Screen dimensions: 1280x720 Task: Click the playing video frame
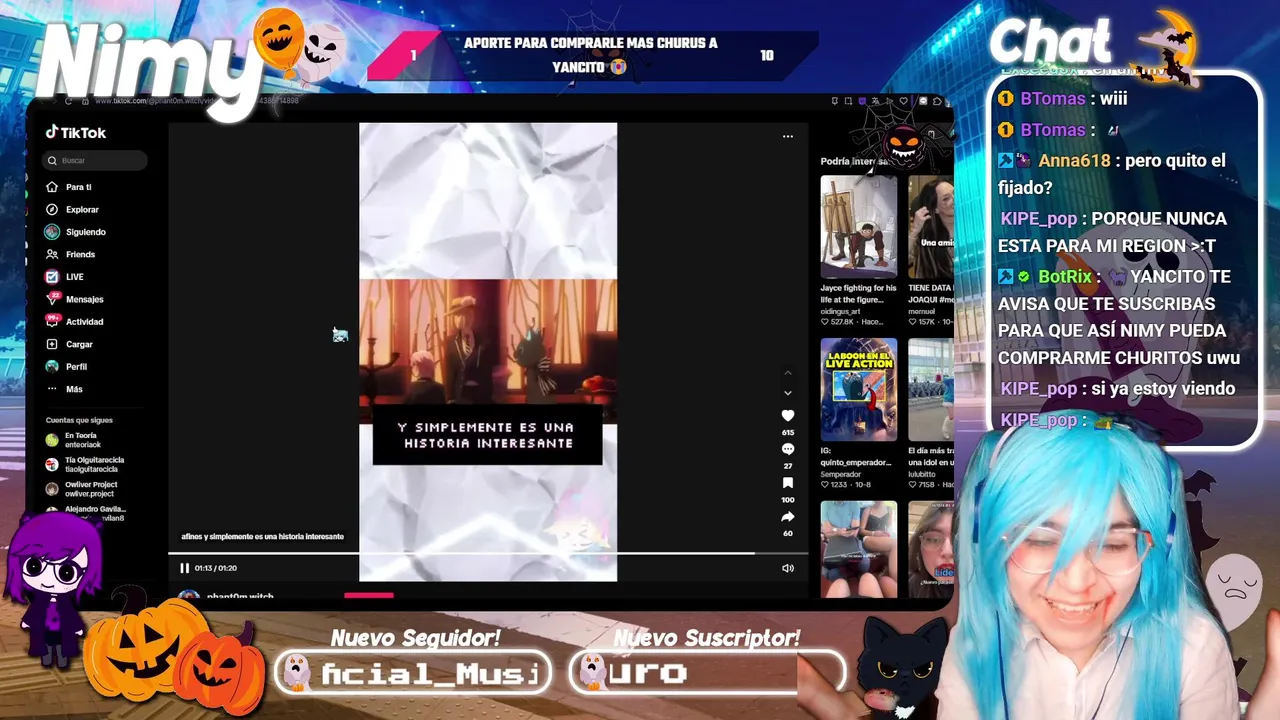(x=488, y=352)
